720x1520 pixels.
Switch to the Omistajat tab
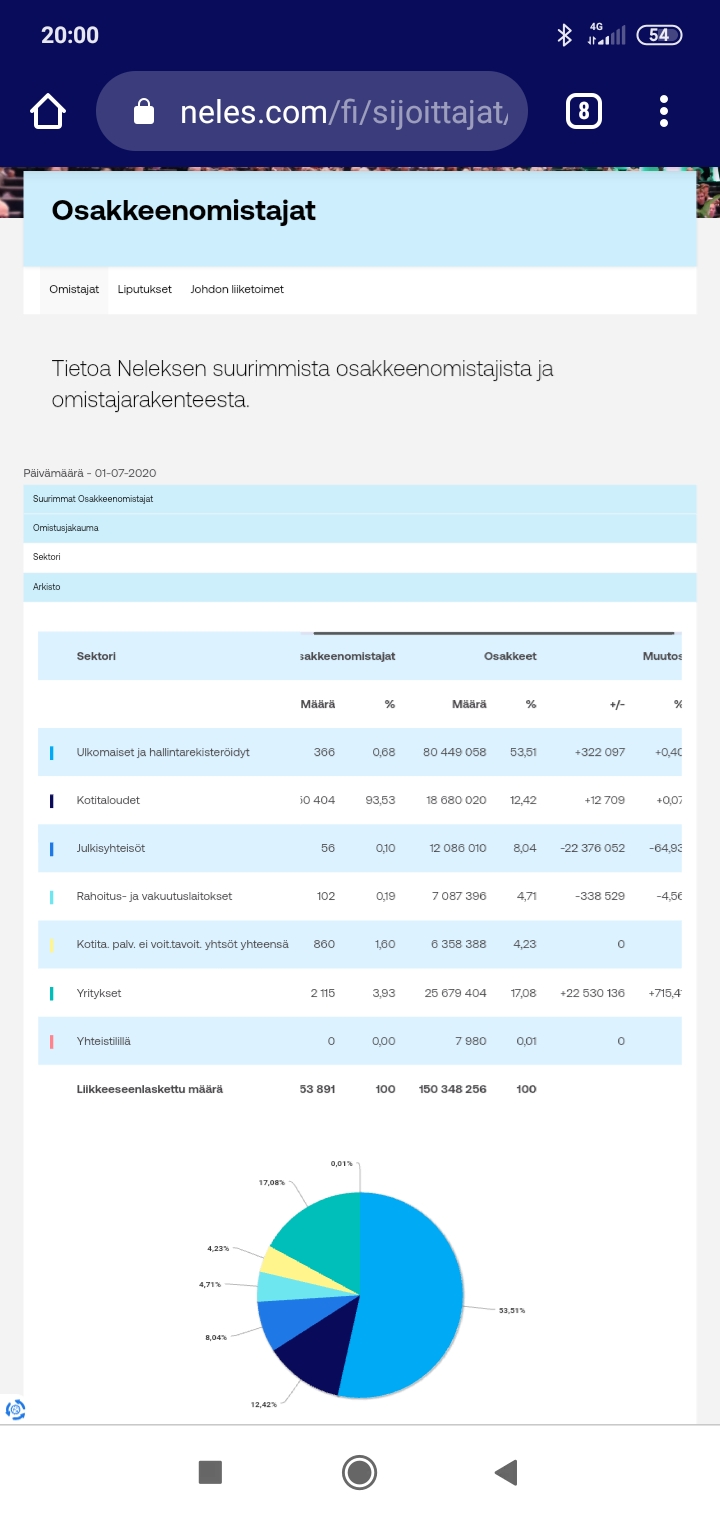tap(74, 290)
